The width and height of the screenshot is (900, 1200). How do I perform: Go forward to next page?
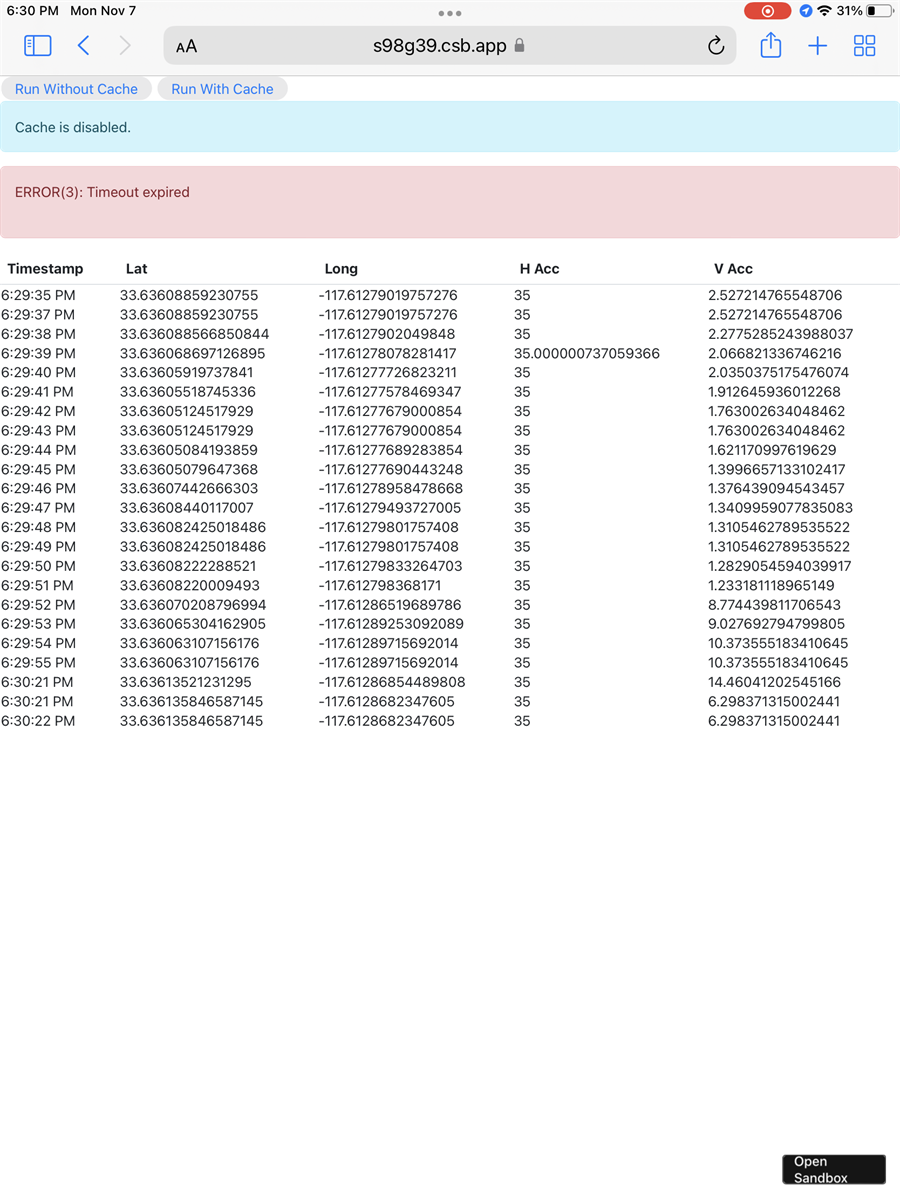tap(125, 45)
